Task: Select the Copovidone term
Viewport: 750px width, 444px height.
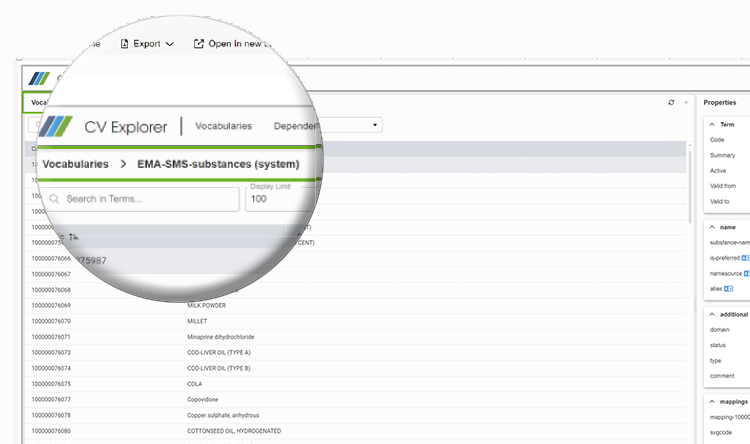Action: click(x=202, y=400)
